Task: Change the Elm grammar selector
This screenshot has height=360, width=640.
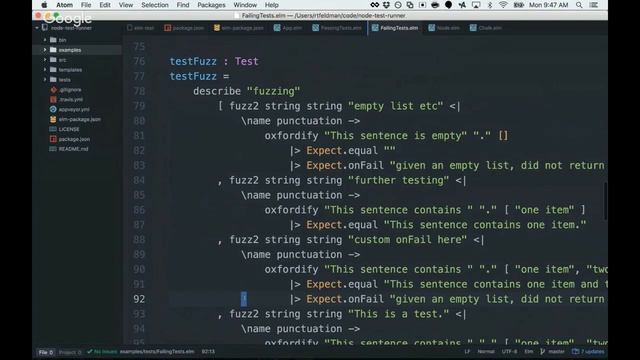Action: click(x=529, y=351)
